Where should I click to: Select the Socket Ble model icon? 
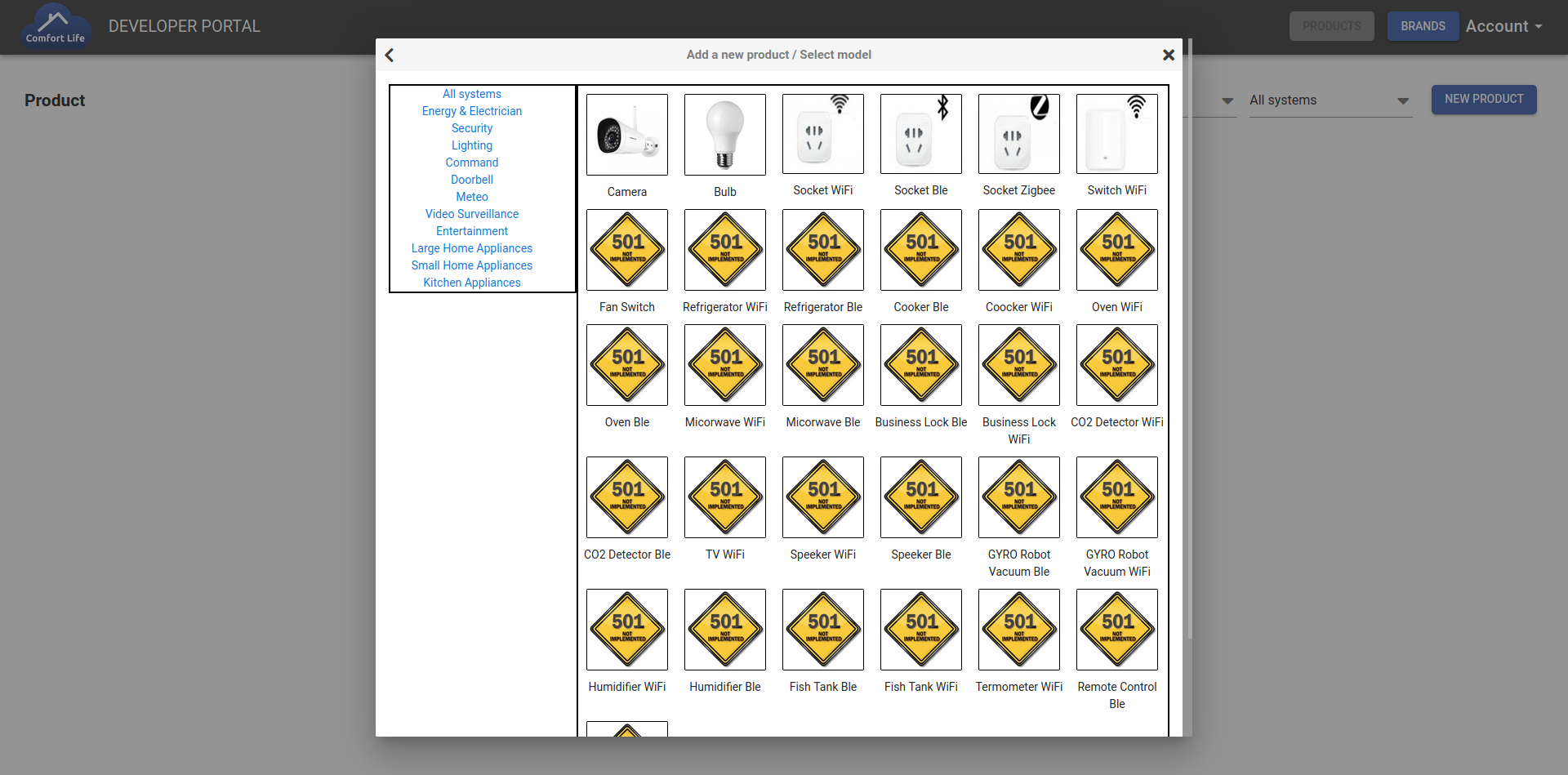(920, 134)
